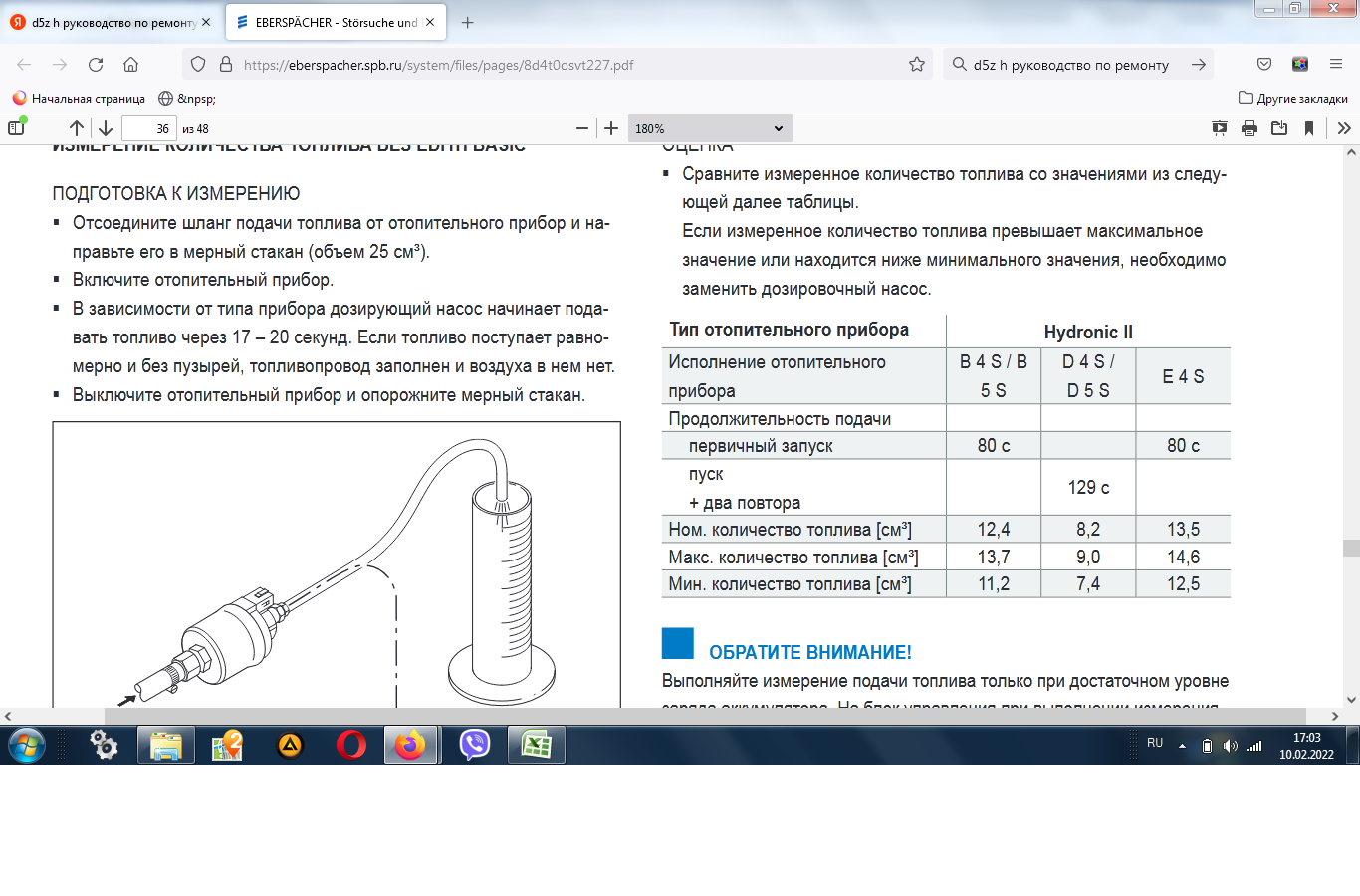Screen dimensions: 1360x896
Task: Save the PDF file
Action: (x=1279, y=128)
